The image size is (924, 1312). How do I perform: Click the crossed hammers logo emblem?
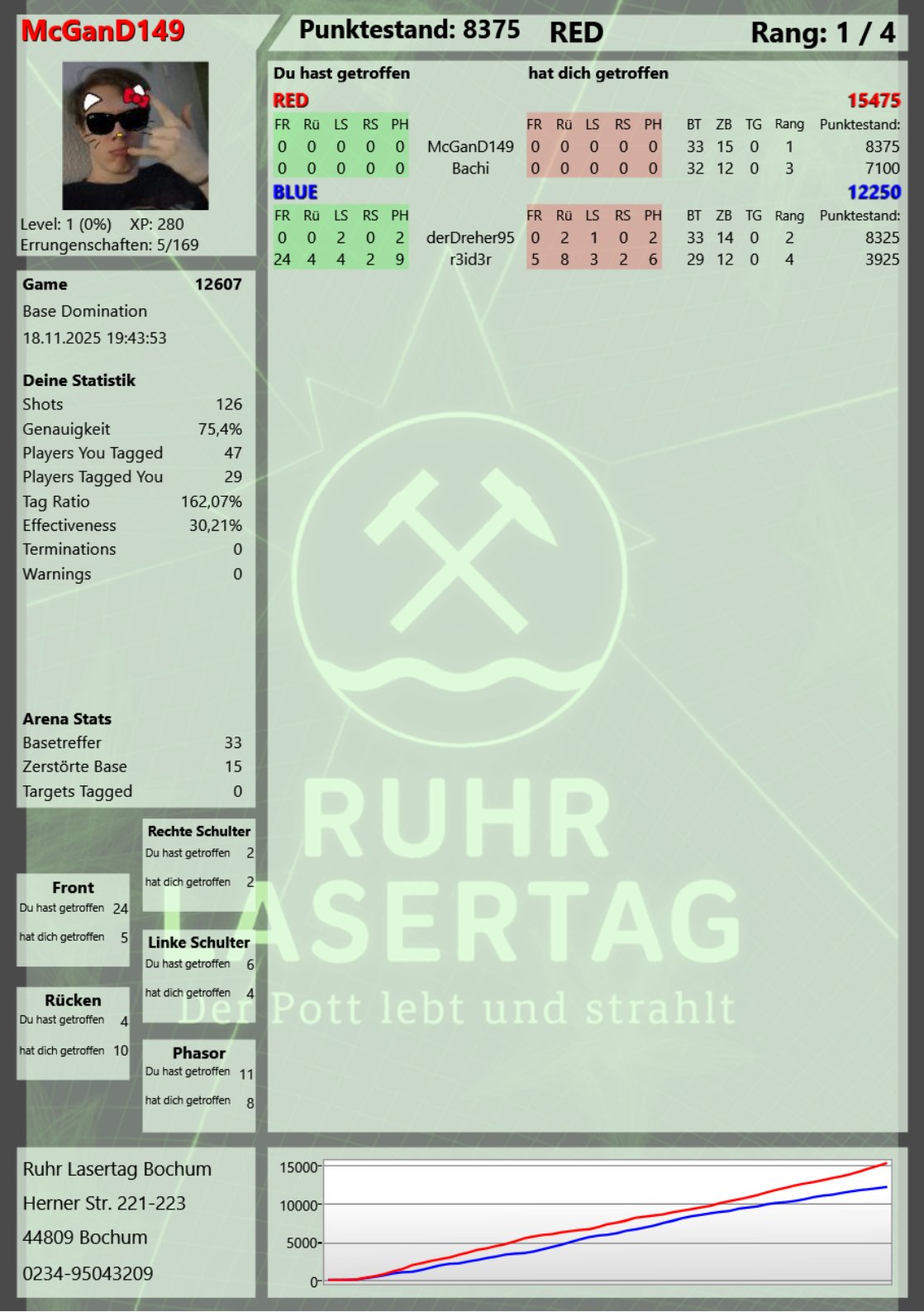pos(459,552)
